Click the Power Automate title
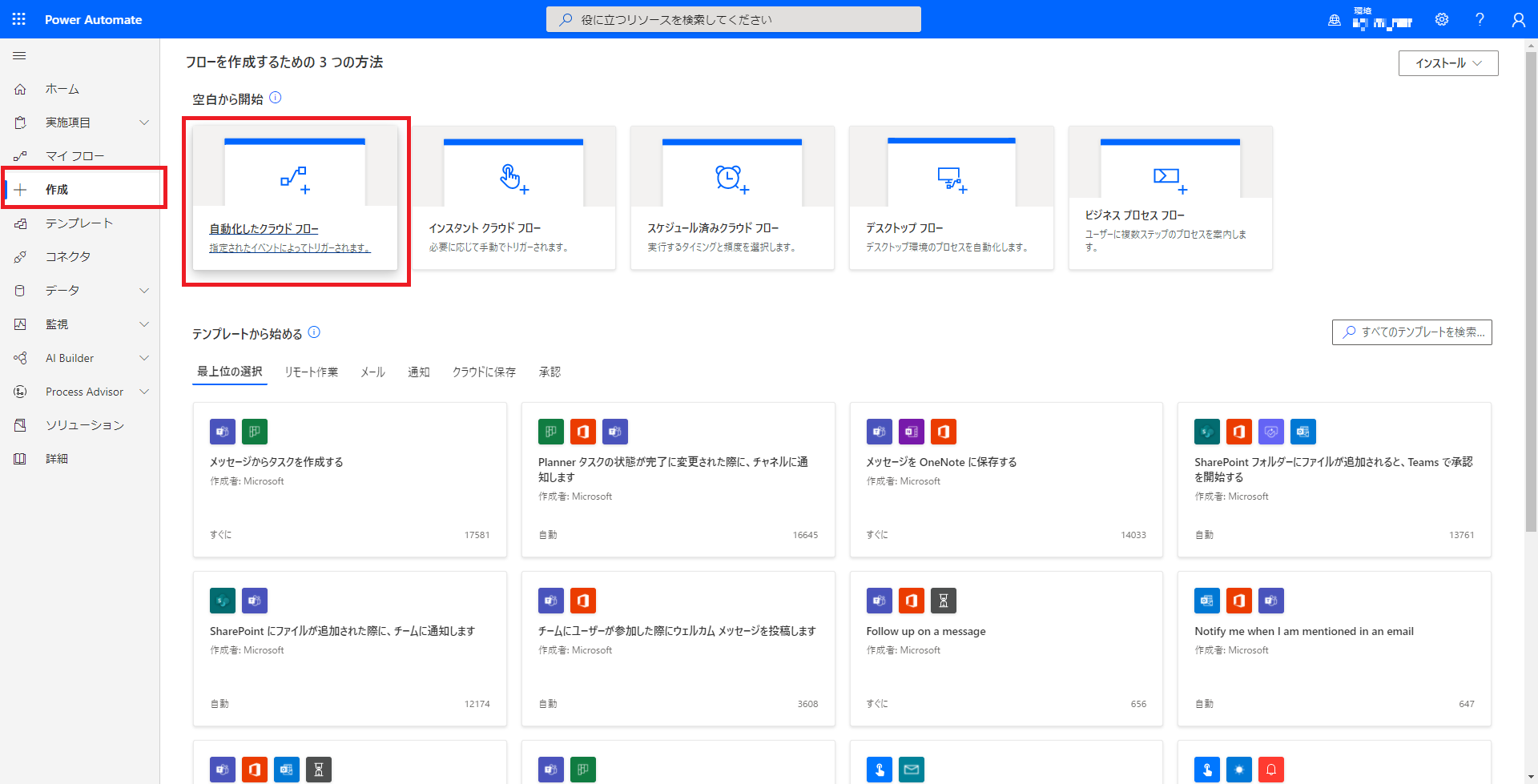Viewport: 1538px width, 784px height. point(93,19)
